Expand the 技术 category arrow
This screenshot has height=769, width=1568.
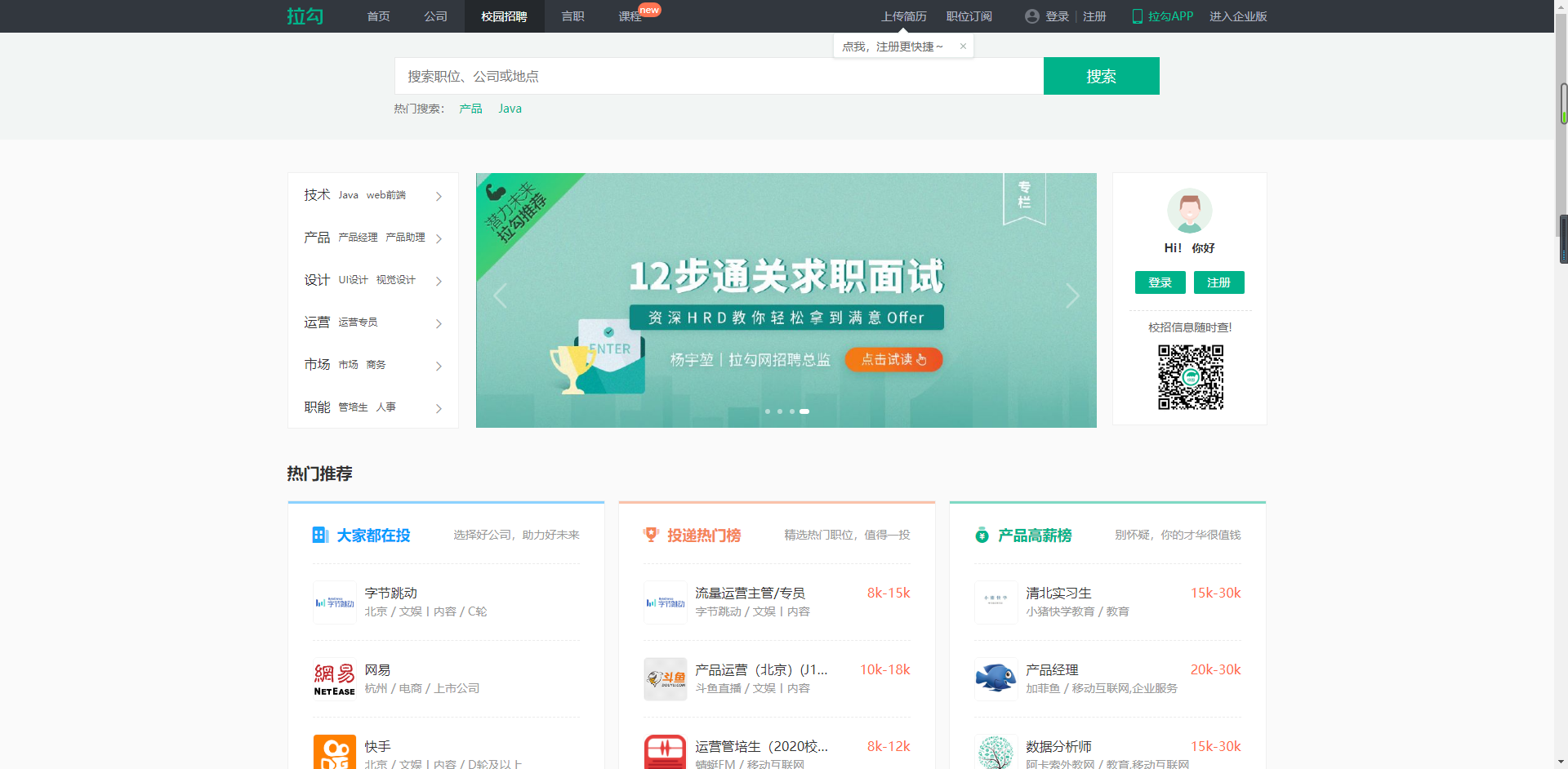click(439, 197)
